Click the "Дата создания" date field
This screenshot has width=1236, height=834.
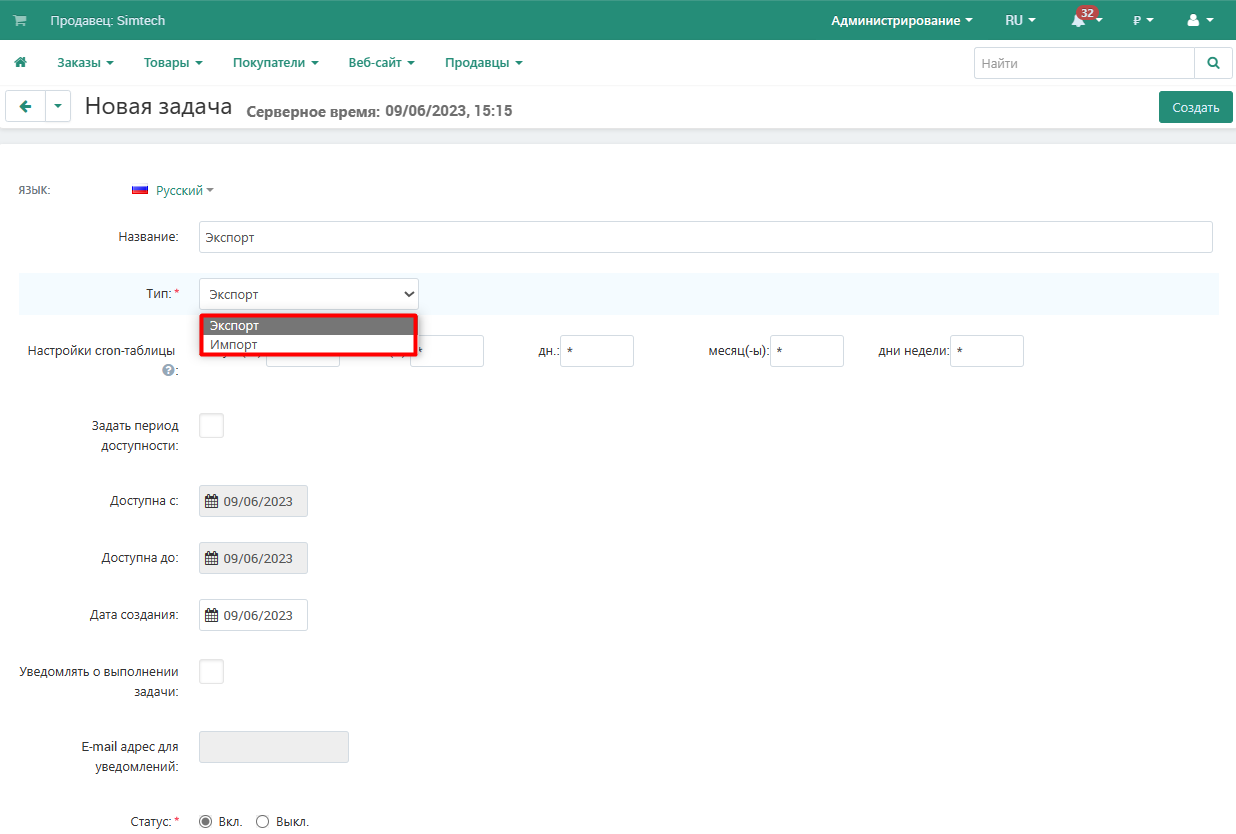tap(254, 615)
